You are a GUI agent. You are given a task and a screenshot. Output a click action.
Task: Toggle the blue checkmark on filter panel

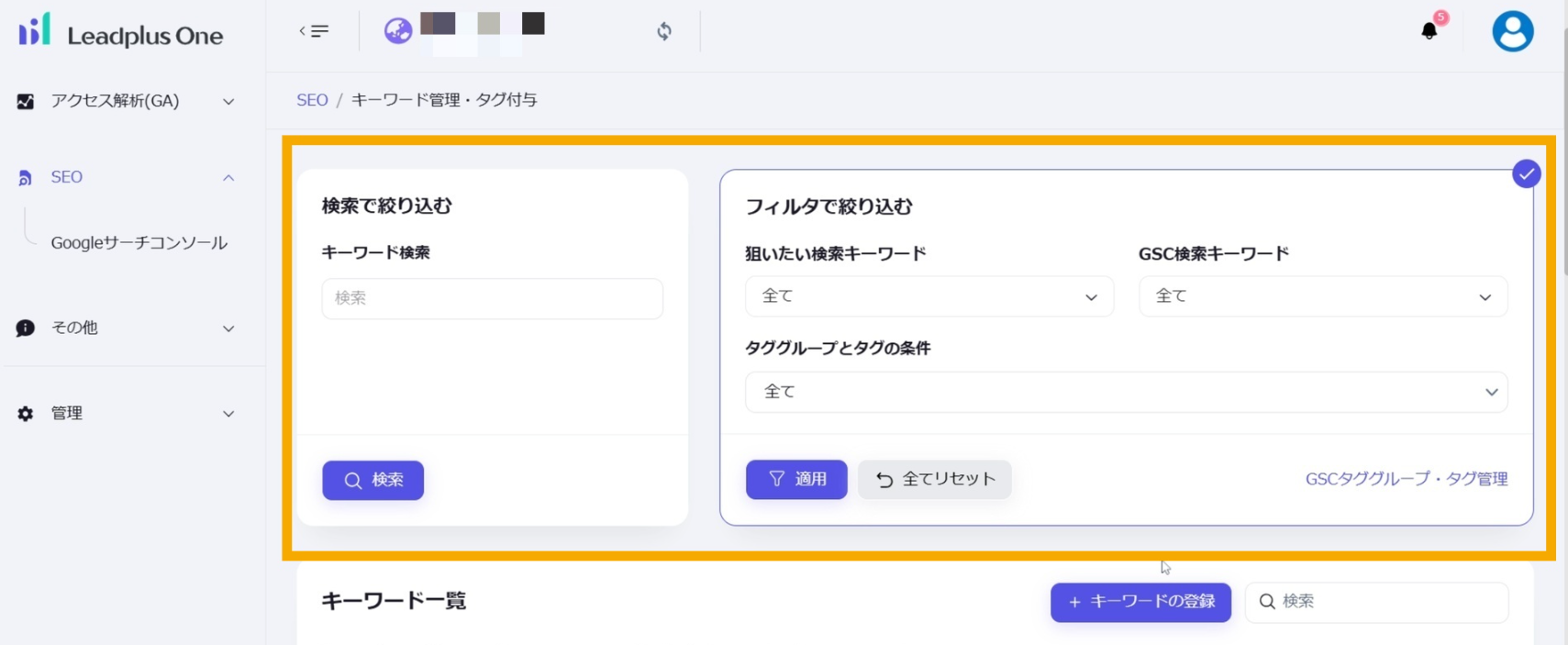click(1526, 173)
